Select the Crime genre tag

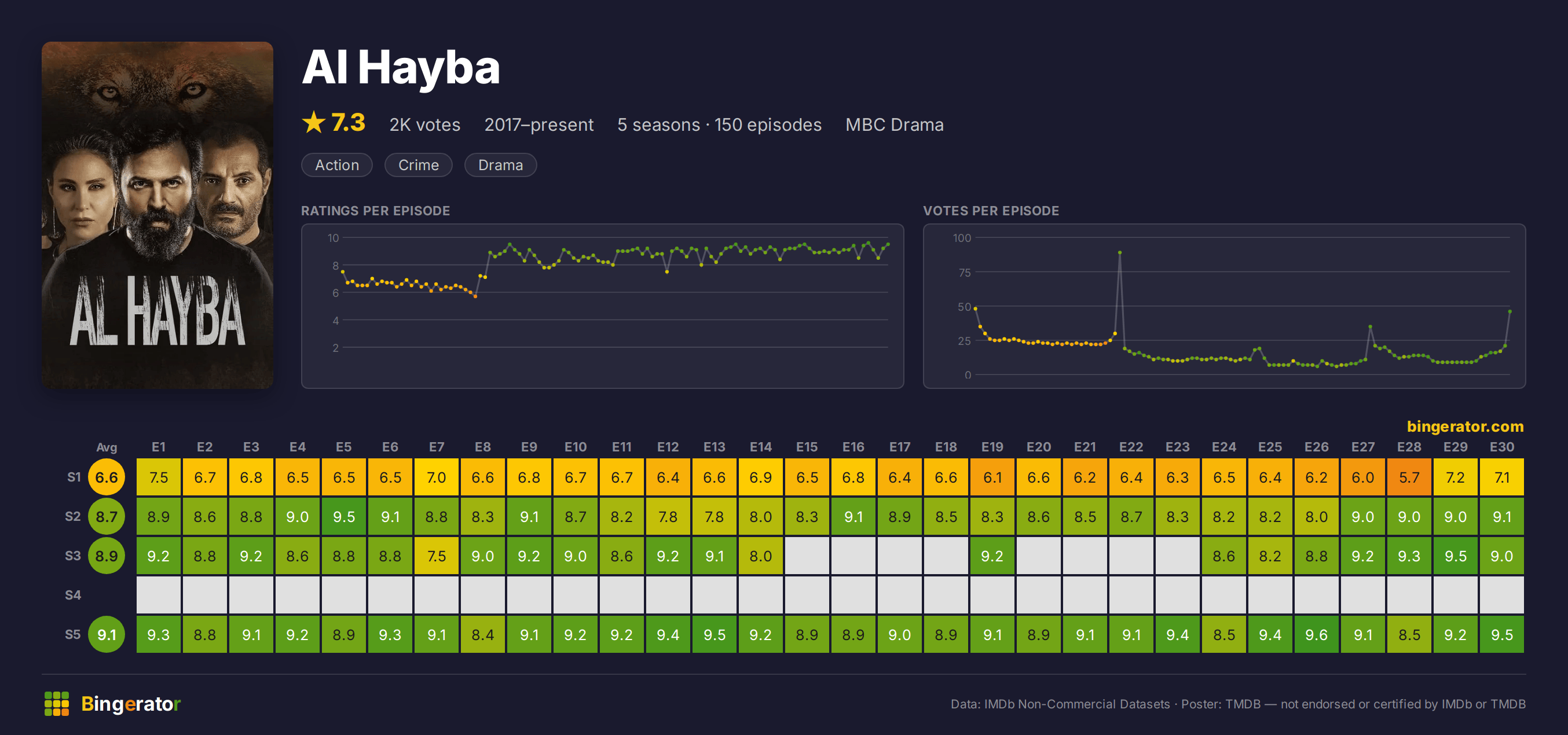pyautogui.click(x=418, y=165)
